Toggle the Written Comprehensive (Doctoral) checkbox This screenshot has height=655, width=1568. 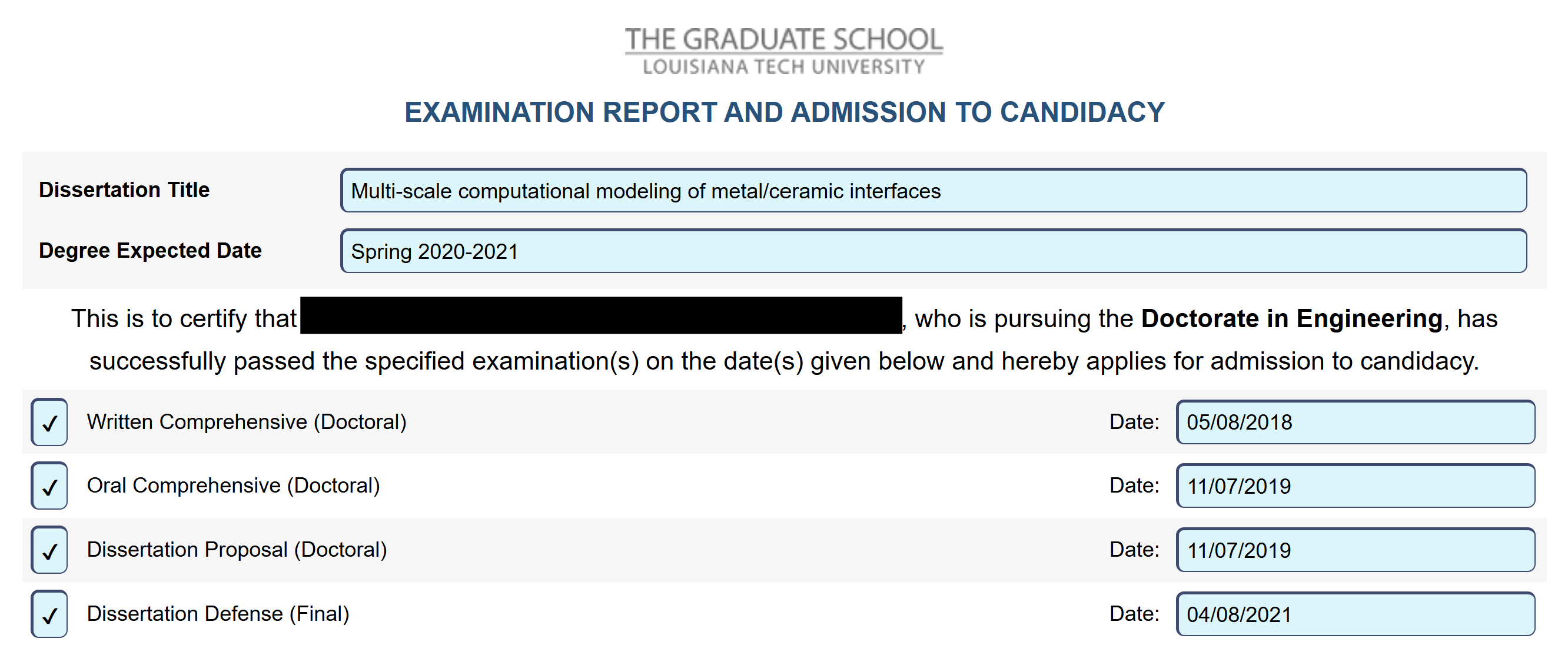pos(49,422)
